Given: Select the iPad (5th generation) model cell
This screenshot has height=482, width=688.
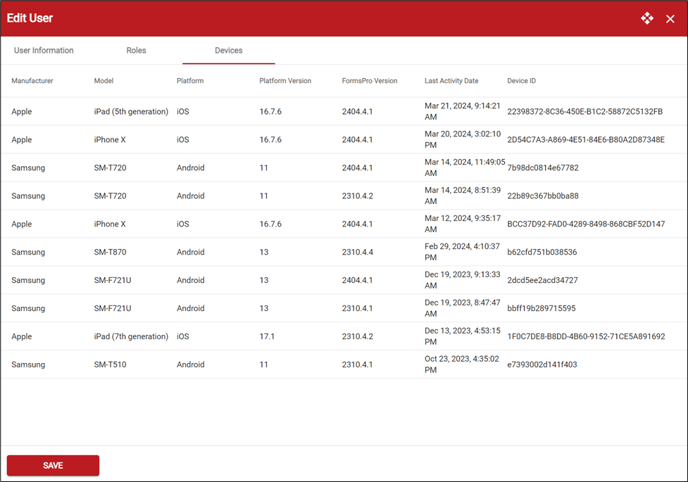Looking at the screenshot, I should 131,111.
